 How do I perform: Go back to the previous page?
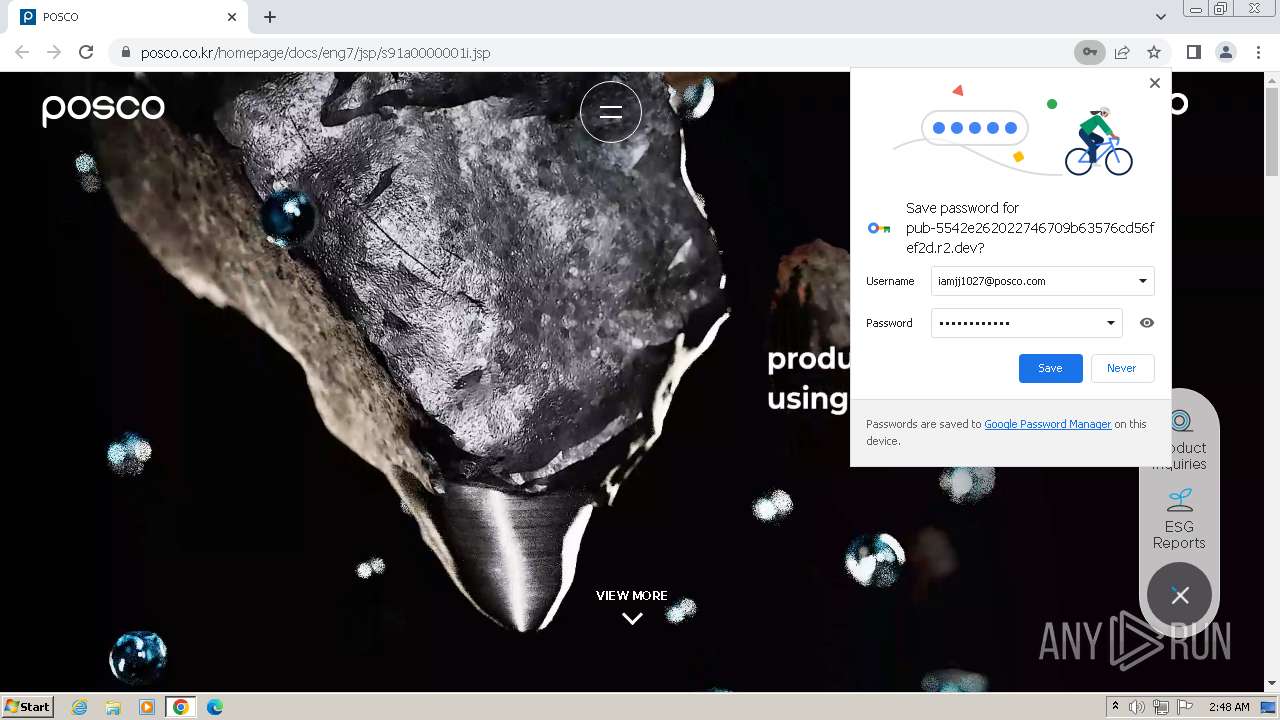coord(22,52)
